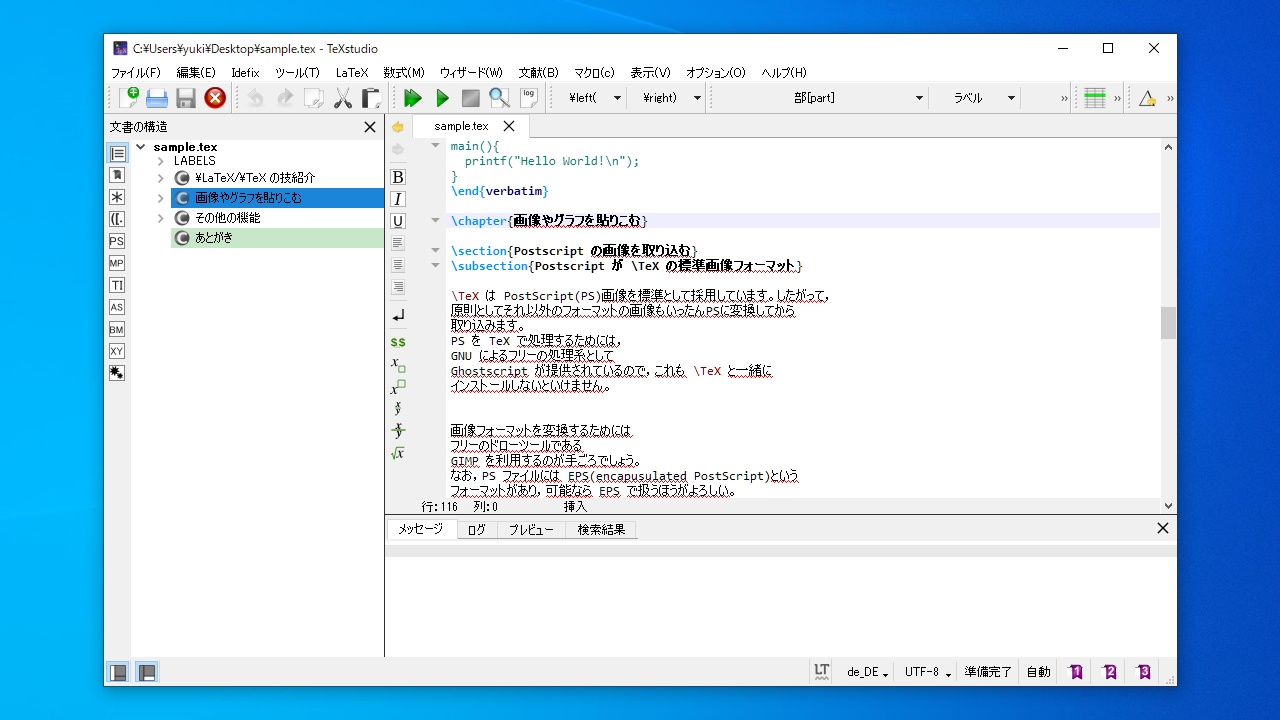Expand the \LaTeX/\TeX の技紹介 node
1280x720 pixels.
160,178
